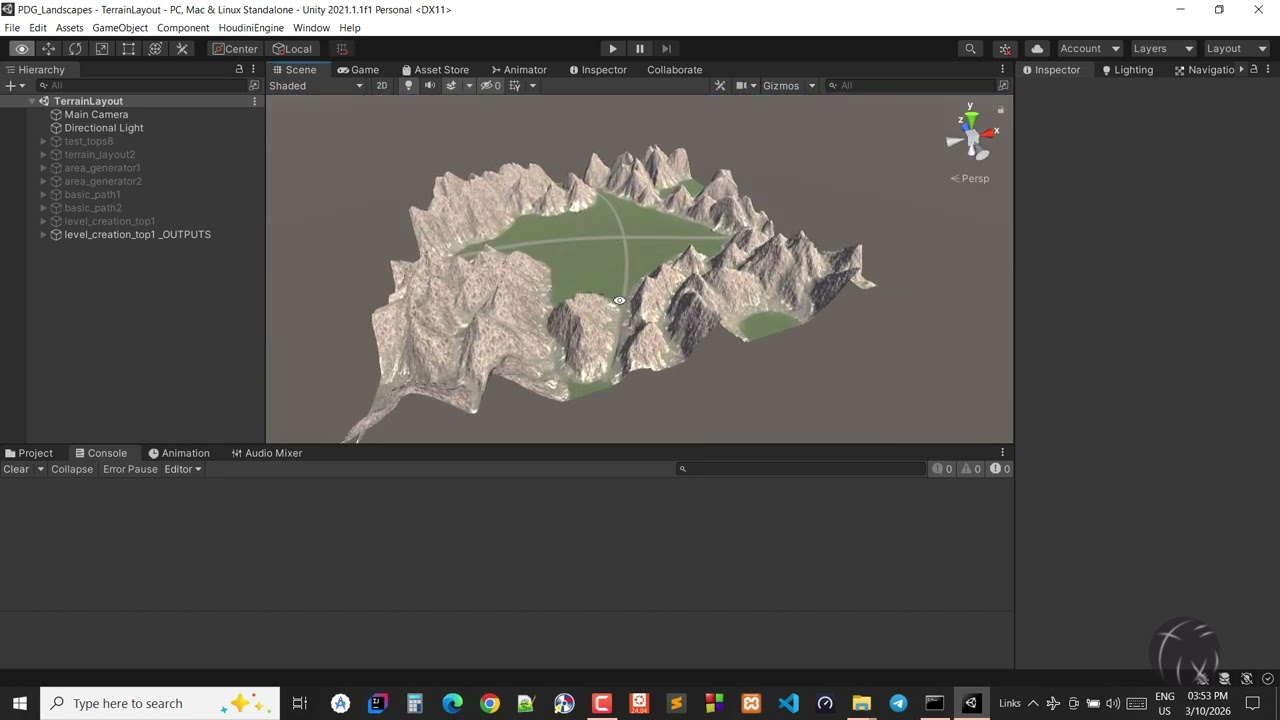The image size is (1280, 720).
Task: Open the Cloud services icon
Action: 1037,49
